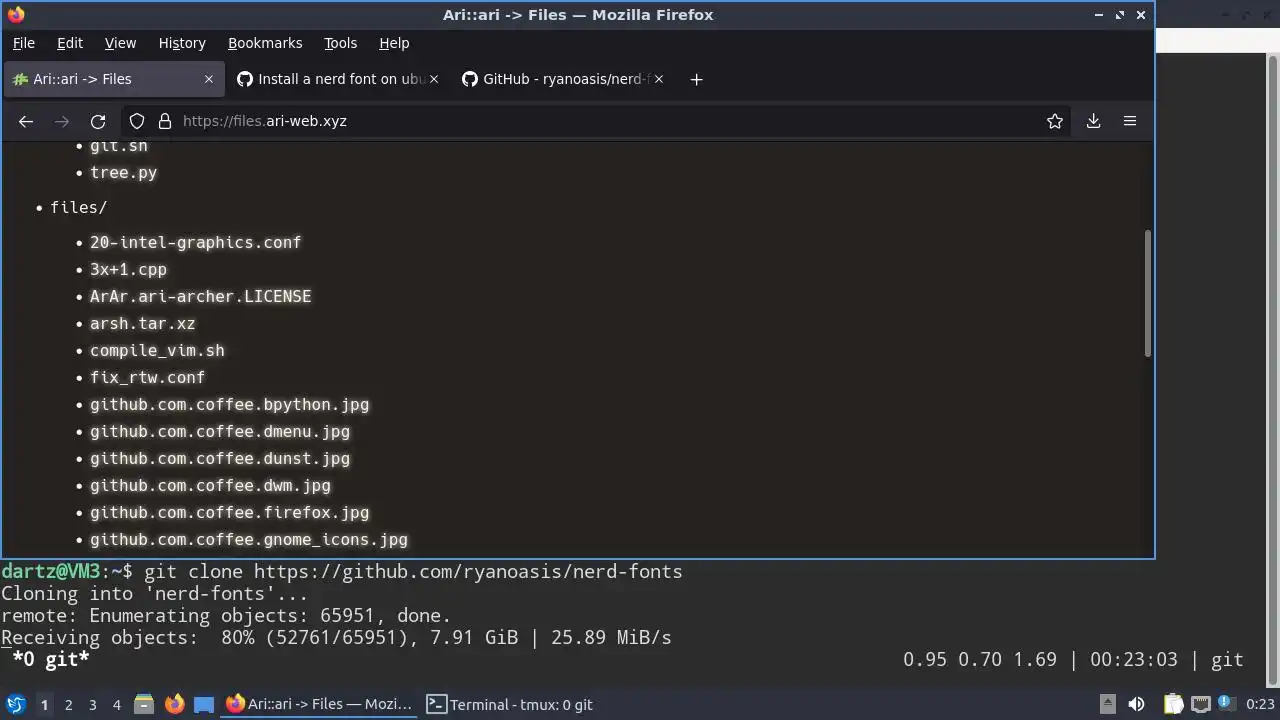1280x720 pixels.
Task: Open the Help menu
Action: [394, 43]
